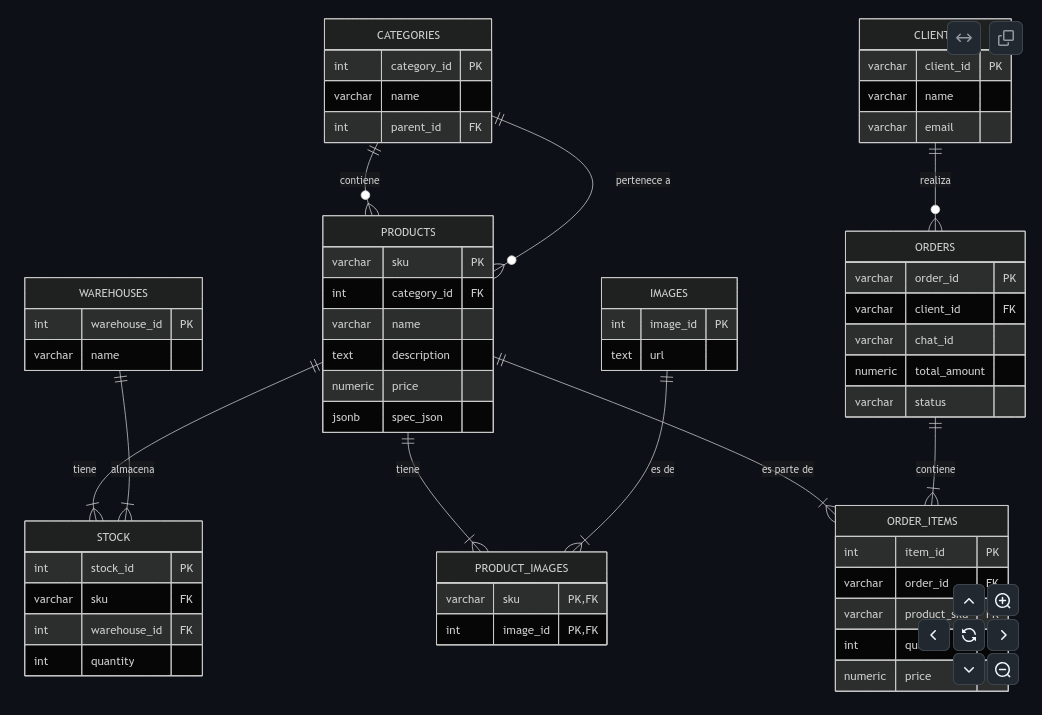Screen dimensions: 1042x715
Task: Select spec_json field in PRODUCTS
Action: (x=408, y=417)
